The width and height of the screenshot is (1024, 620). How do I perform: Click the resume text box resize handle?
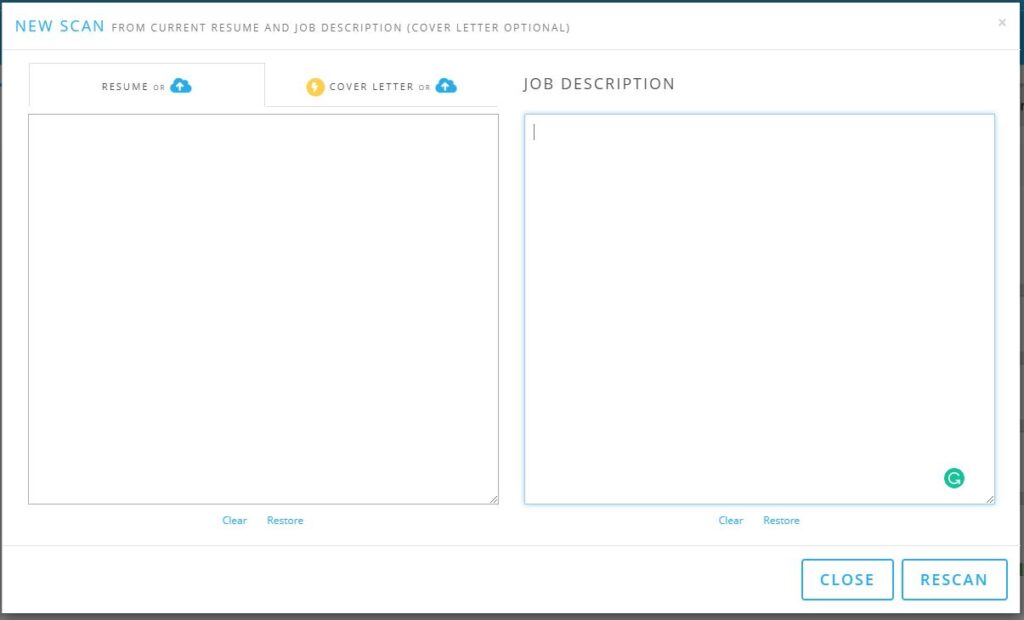493,499
